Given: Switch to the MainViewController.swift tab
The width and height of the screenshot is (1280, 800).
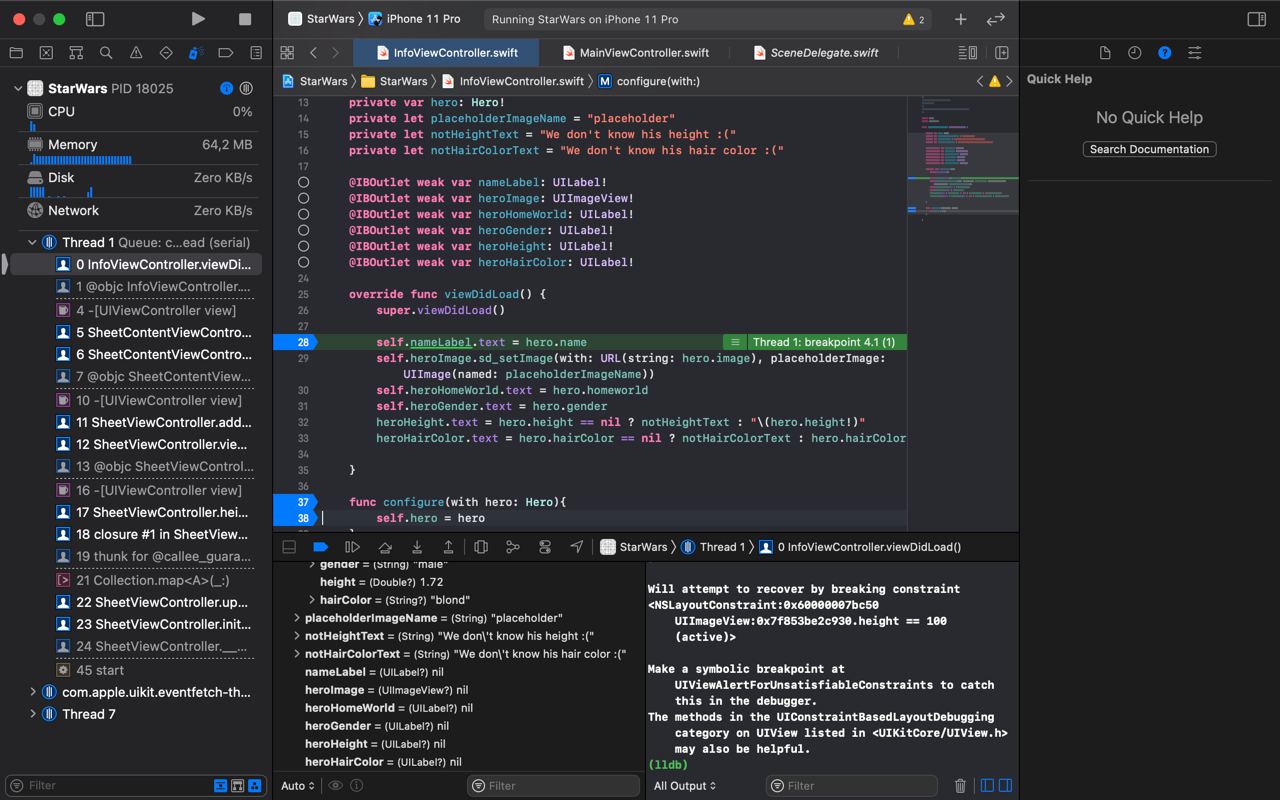Looking at the screenshot, I should point(636,53).
